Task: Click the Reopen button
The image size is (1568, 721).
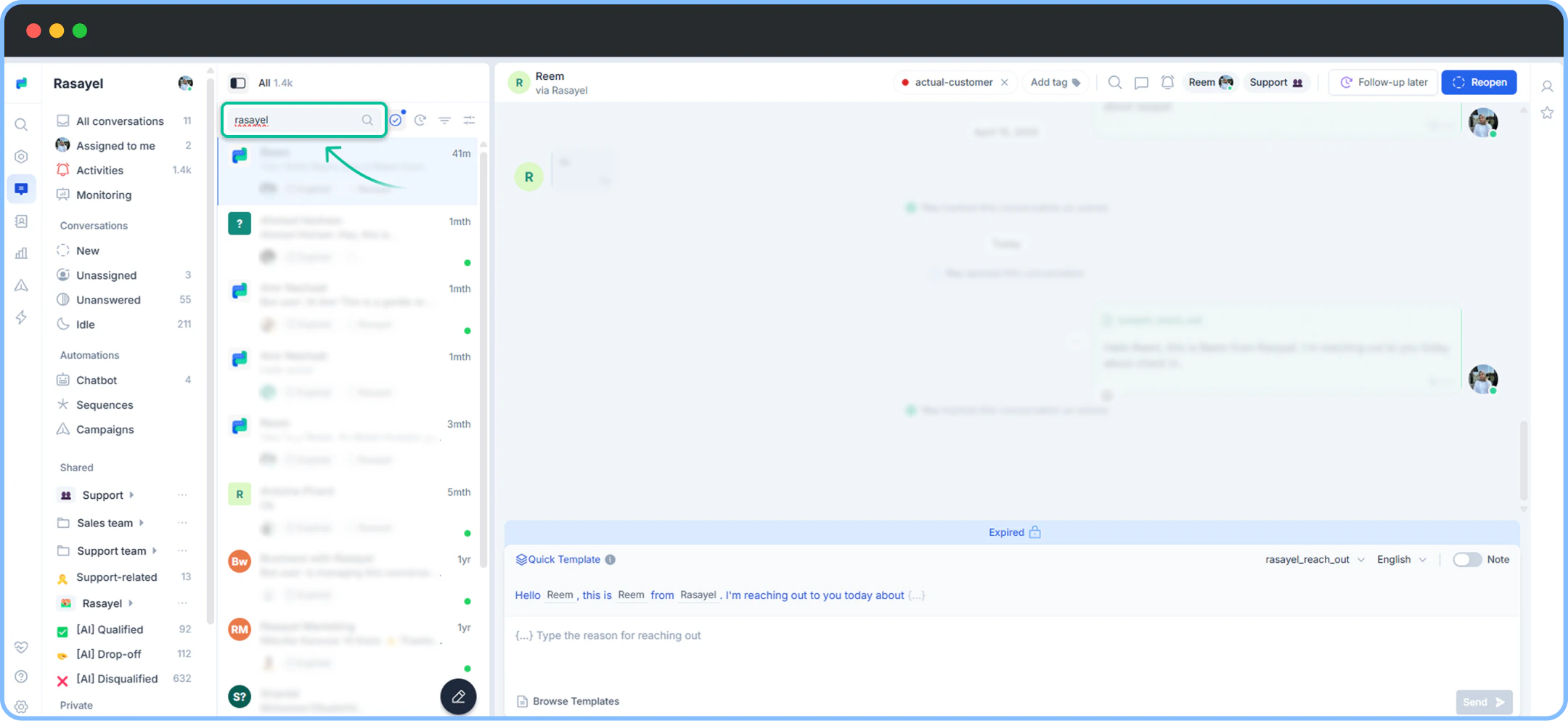Action: point(1479,82)
